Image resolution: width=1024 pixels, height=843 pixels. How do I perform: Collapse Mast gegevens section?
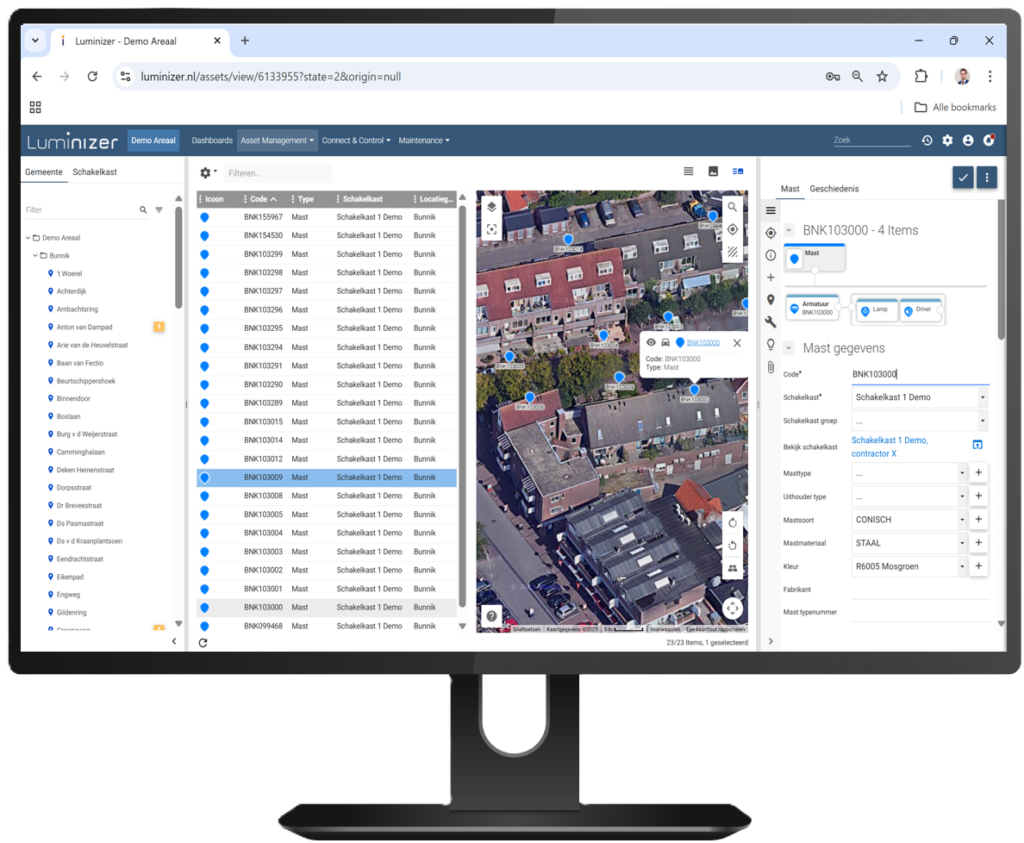[x=789, y=348]
